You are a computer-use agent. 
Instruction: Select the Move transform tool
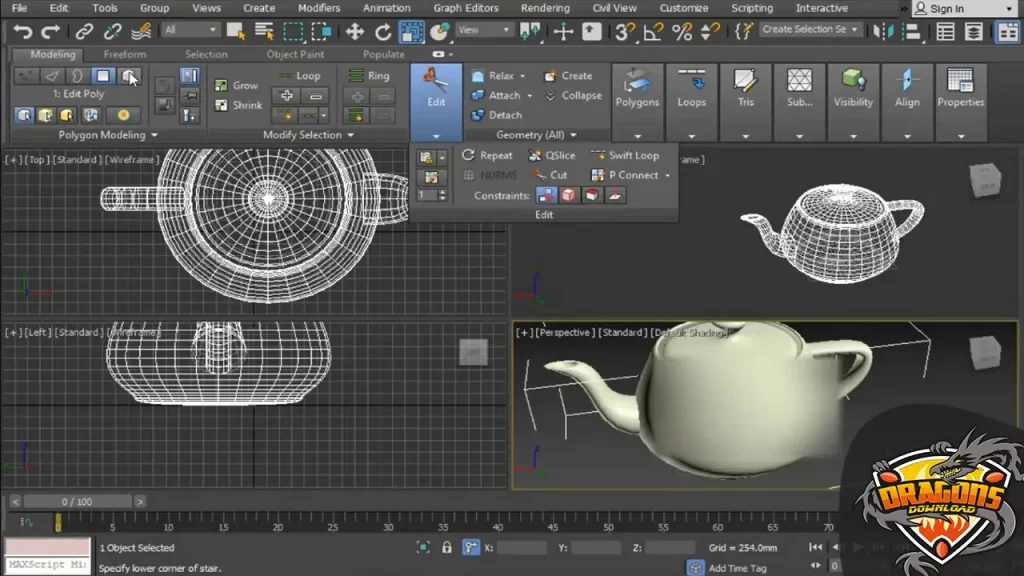click(355, 32)
